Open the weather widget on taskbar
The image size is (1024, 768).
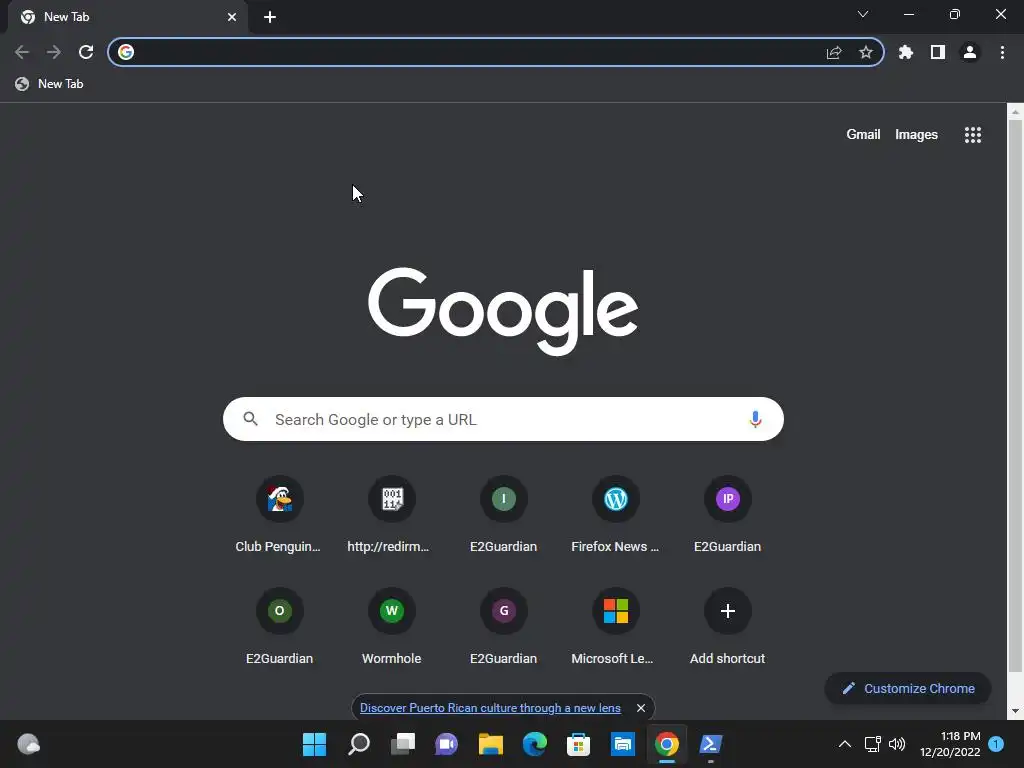click(x=28, y=744)
